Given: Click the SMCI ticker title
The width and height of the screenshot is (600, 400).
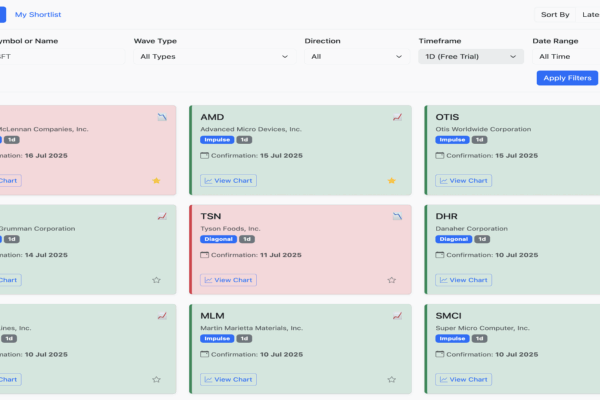Looking at the screenshot, I should (448, 316).
